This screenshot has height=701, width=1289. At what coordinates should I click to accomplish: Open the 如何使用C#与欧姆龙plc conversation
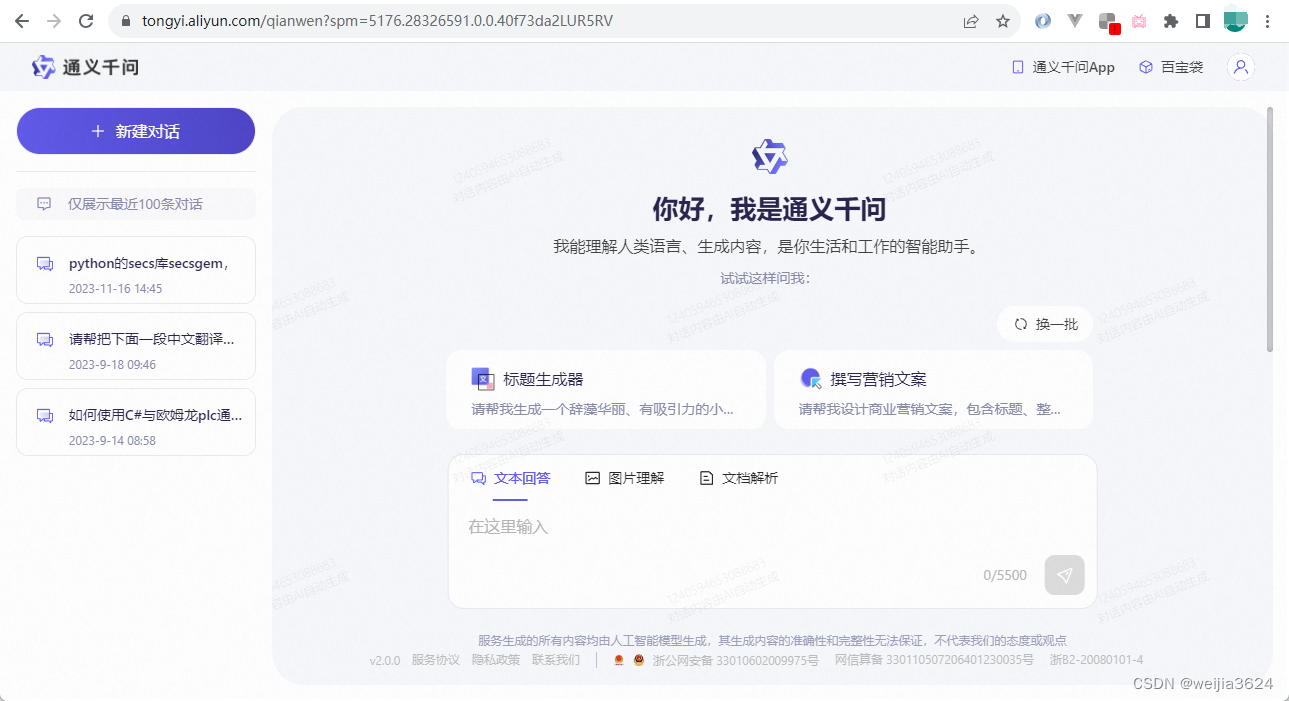(136, 422)
